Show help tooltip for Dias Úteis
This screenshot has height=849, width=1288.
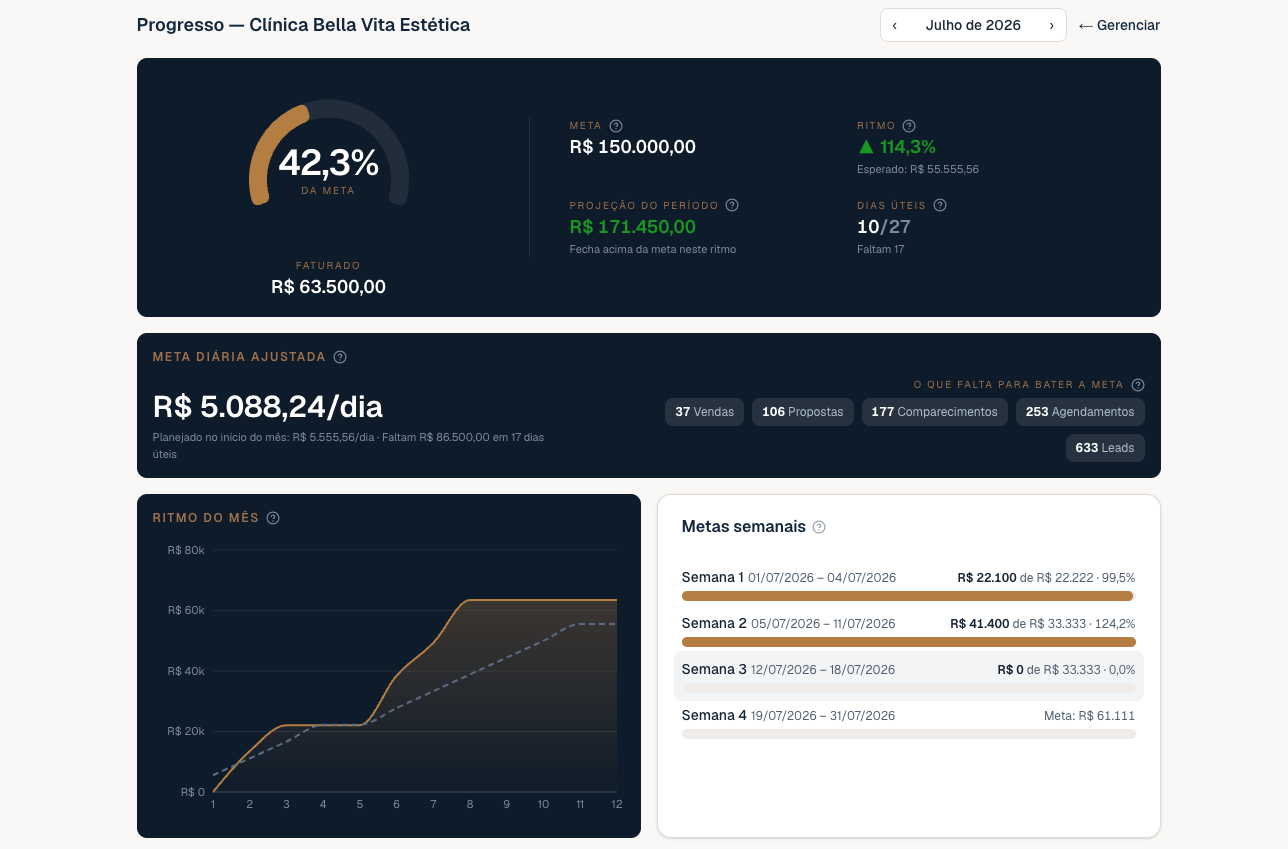click(940, 205)
